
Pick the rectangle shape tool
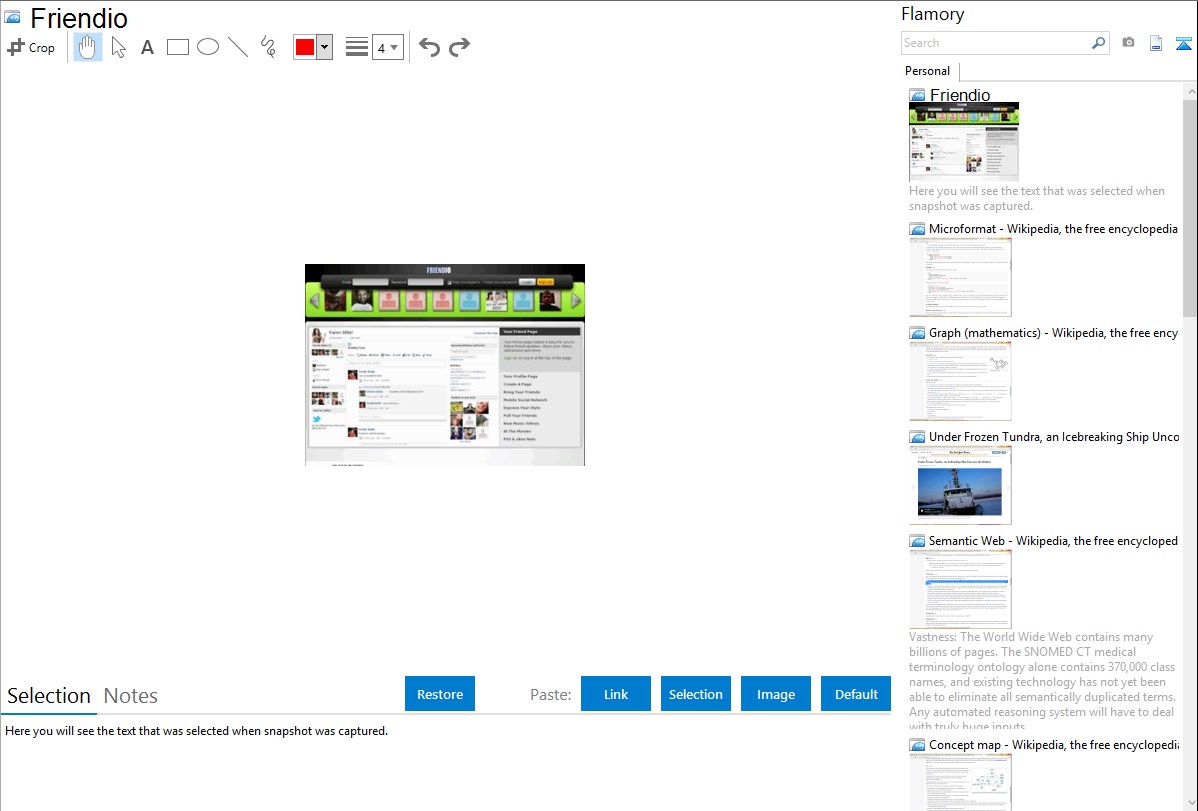[x=177, y=47]
